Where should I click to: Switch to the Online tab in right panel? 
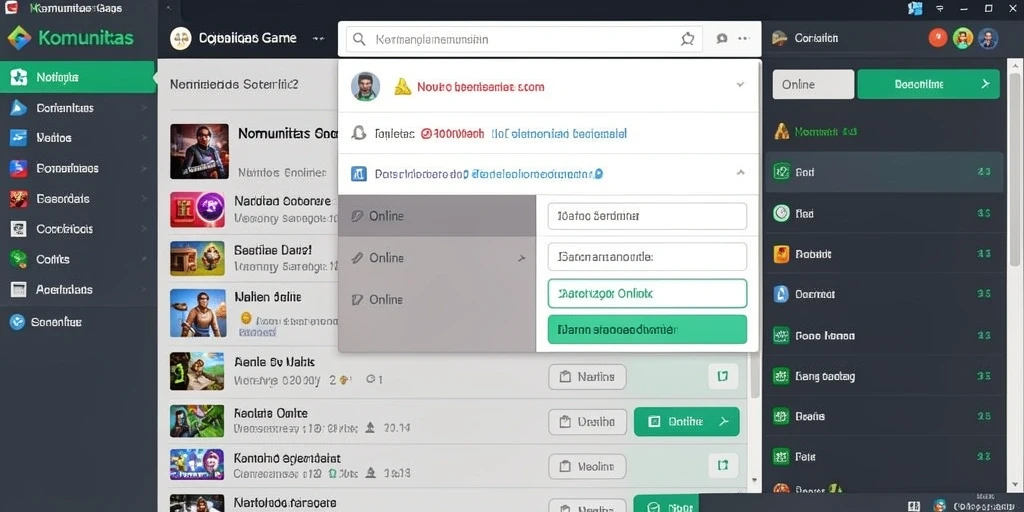pyautogui.click(x=813, y=84)
